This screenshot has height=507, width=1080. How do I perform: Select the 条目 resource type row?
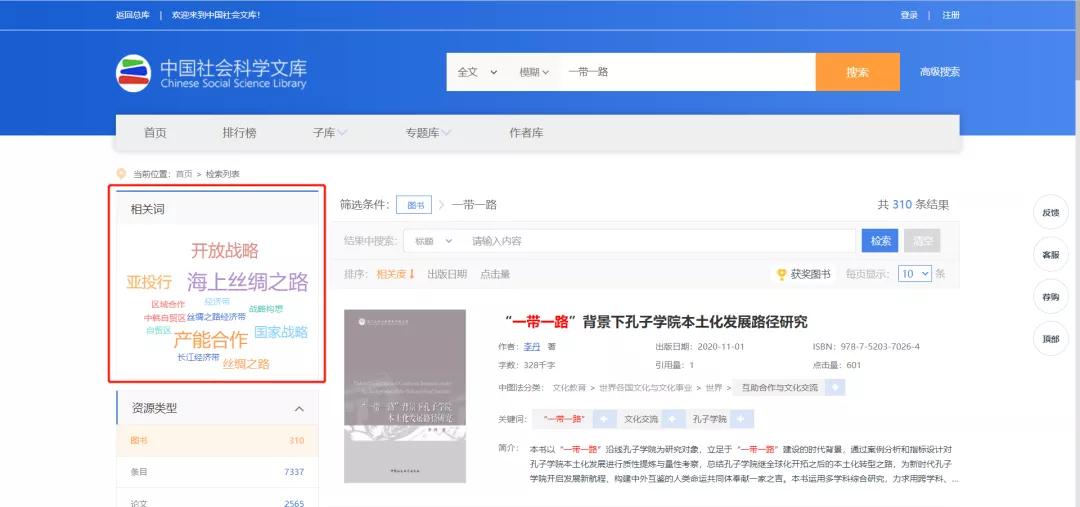coord(217,472)
